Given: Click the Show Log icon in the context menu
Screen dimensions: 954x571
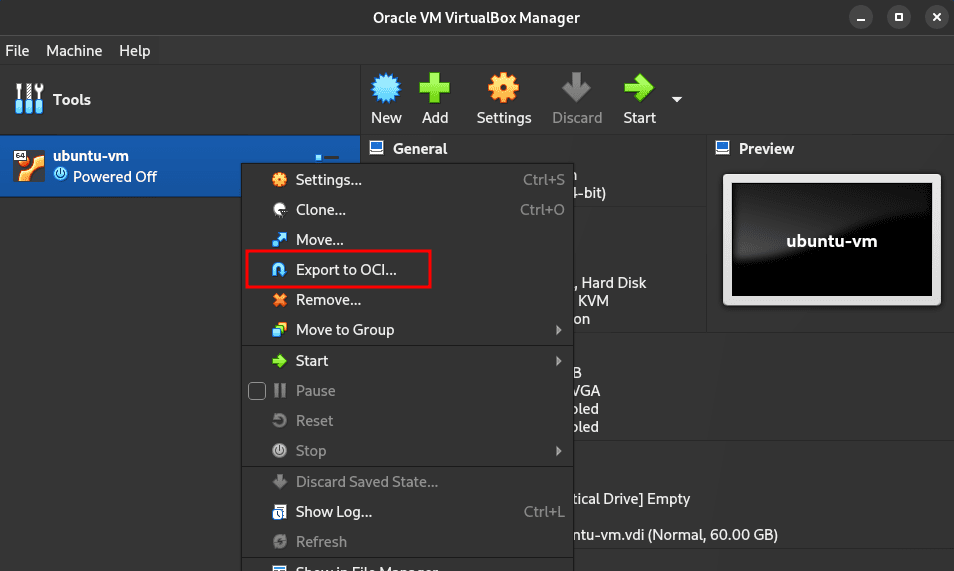Looking at the screenshot, I should (279, 512).
